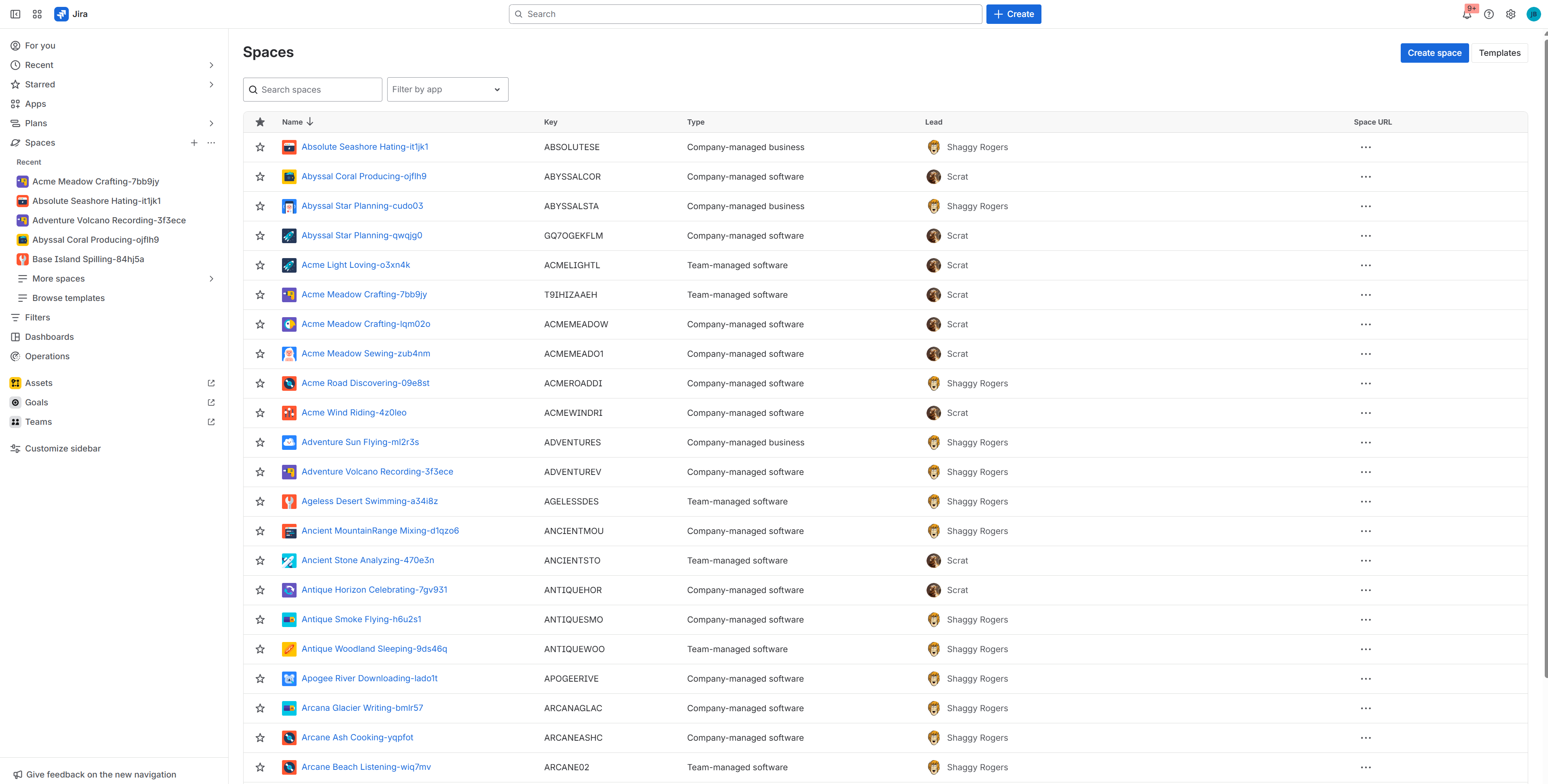The height and width of the screenshot is (784, 1548).
Task: Open the settings gear icon
Action: (x=1510, y=15)
